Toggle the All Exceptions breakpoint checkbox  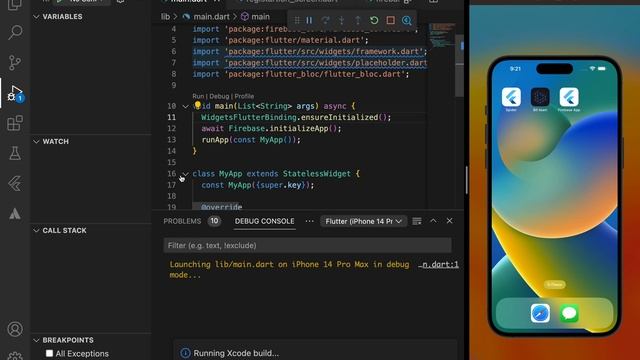coord(49,353)
